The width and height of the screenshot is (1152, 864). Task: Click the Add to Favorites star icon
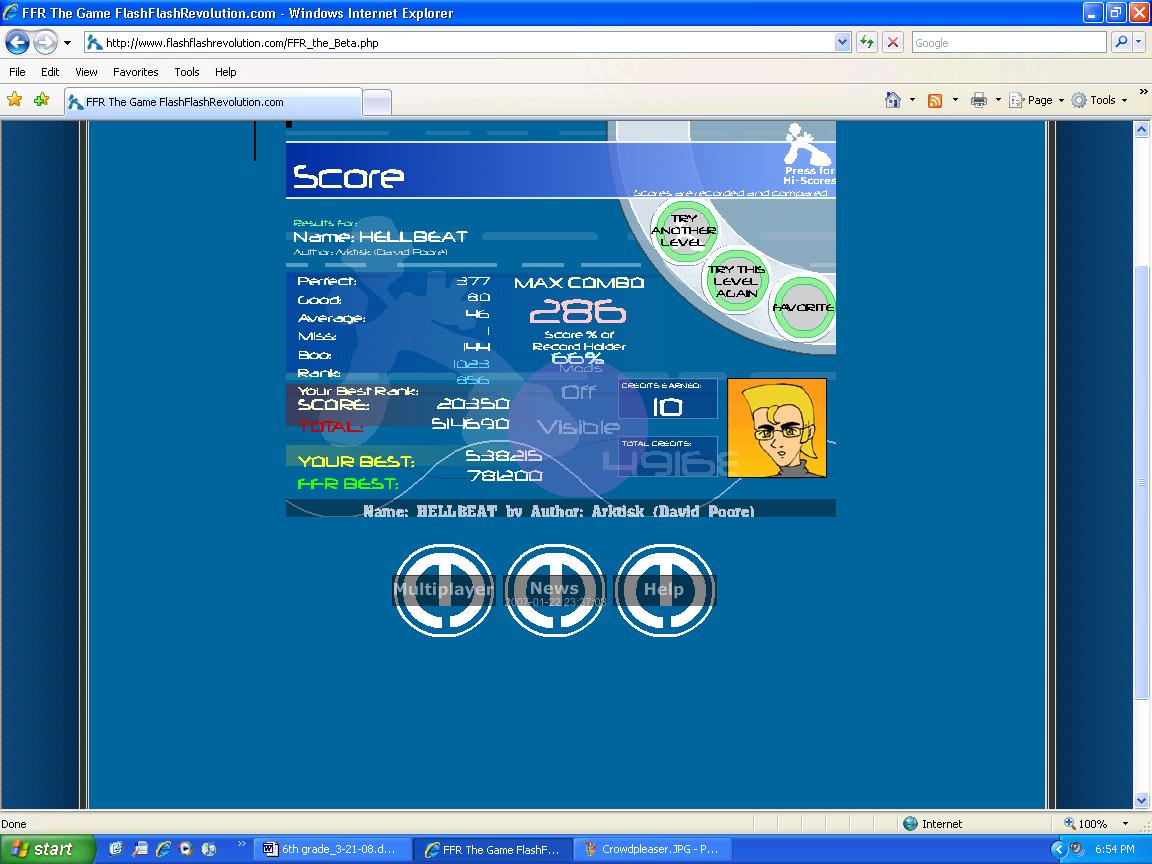click(x=42, y=99)
